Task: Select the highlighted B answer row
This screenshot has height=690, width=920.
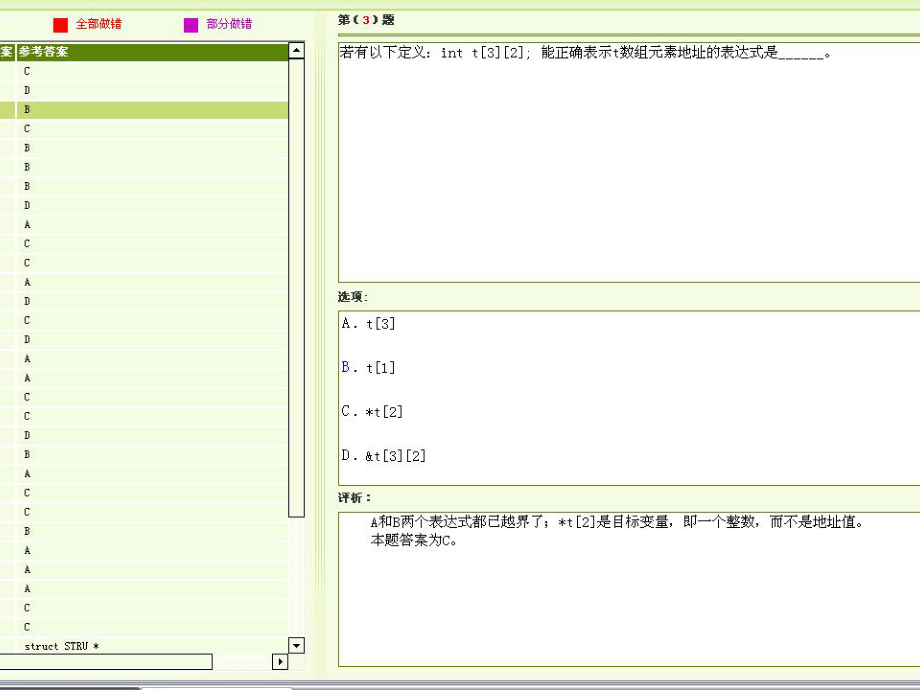Action: pyautogui.click(x=144, y=110)
